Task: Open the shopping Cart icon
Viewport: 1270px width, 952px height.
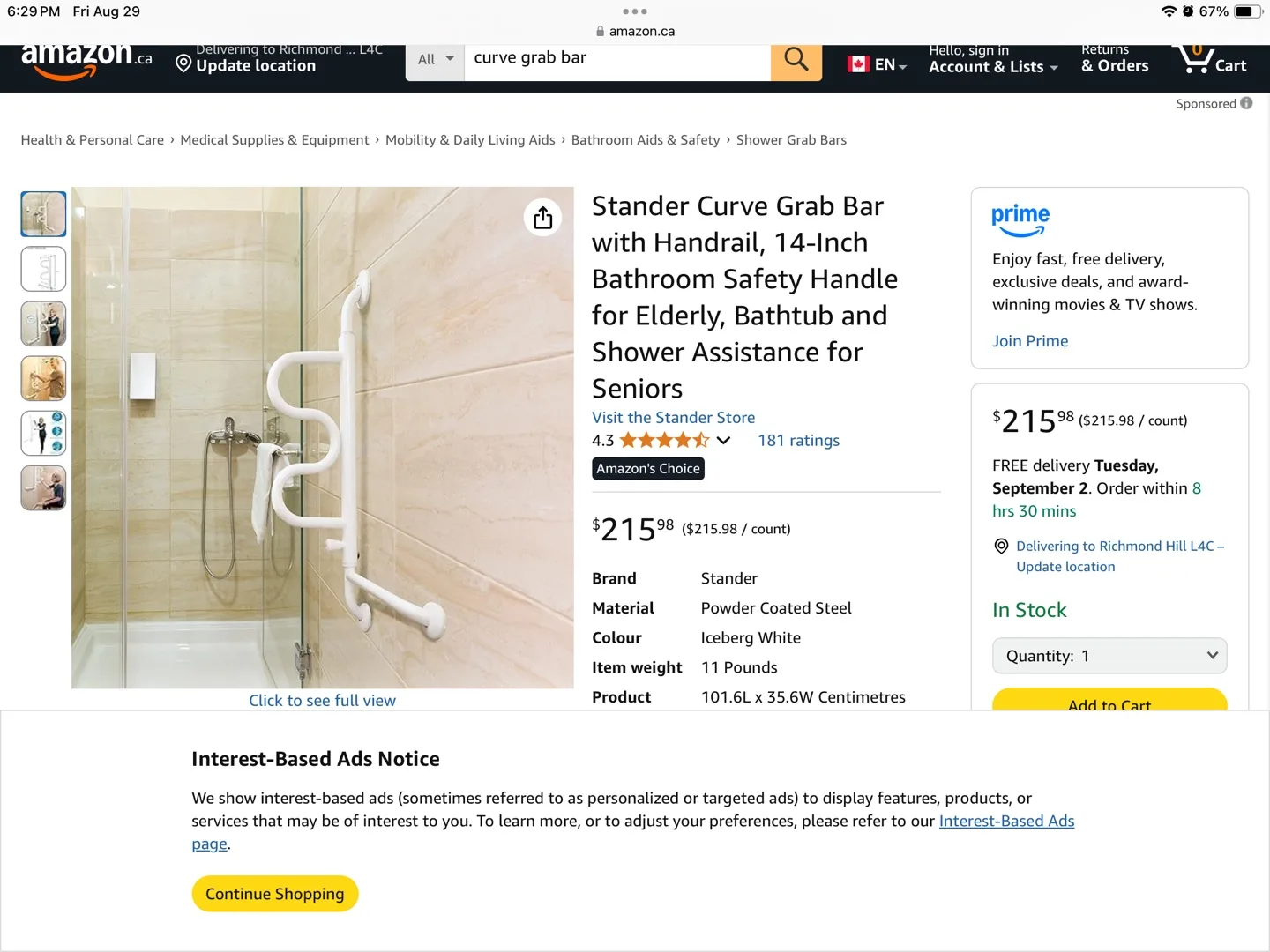Action: (1209, 60)
